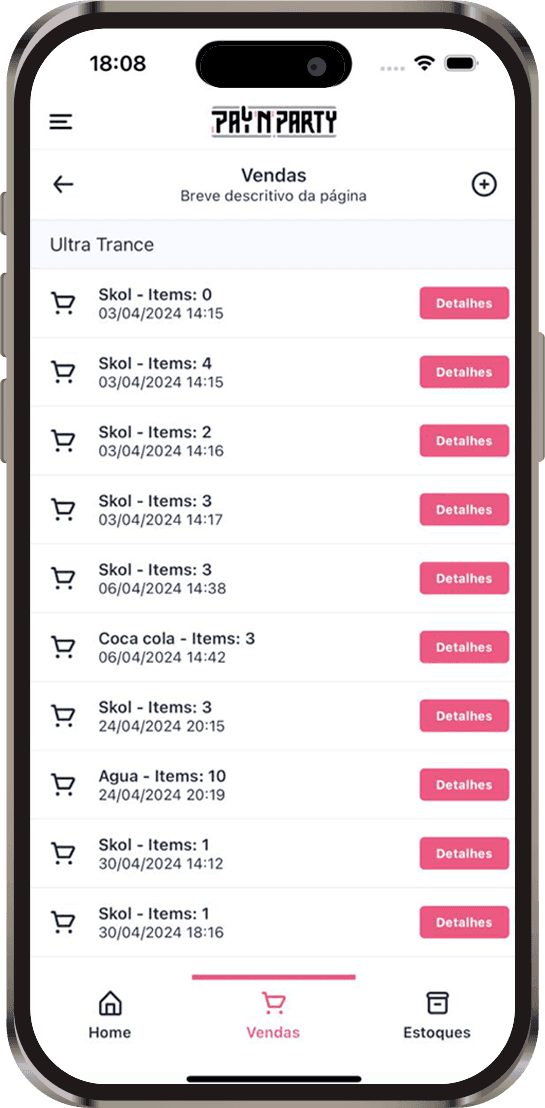Select the Vendas bottom tab
Screen dimensions: 545x1108
click(273, 1015)
